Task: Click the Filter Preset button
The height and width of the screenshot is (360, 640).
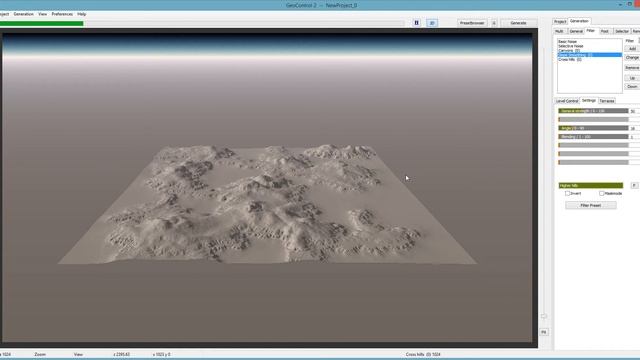Action: tap(591, 205)
